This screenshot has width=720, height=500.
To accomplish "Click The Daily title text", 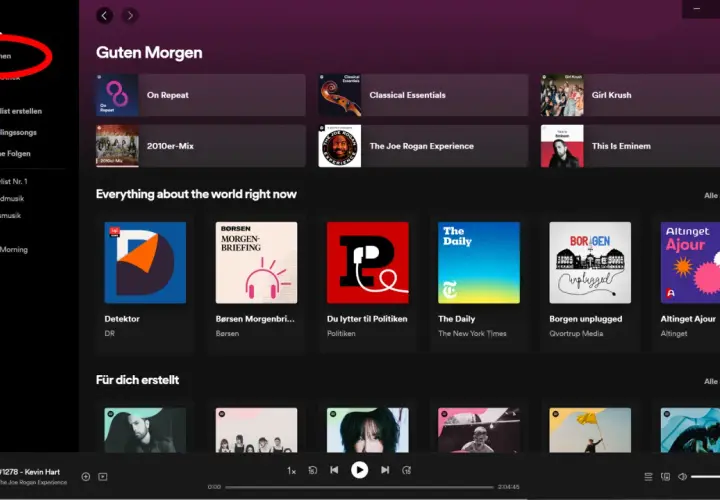I will coord(456,319).
